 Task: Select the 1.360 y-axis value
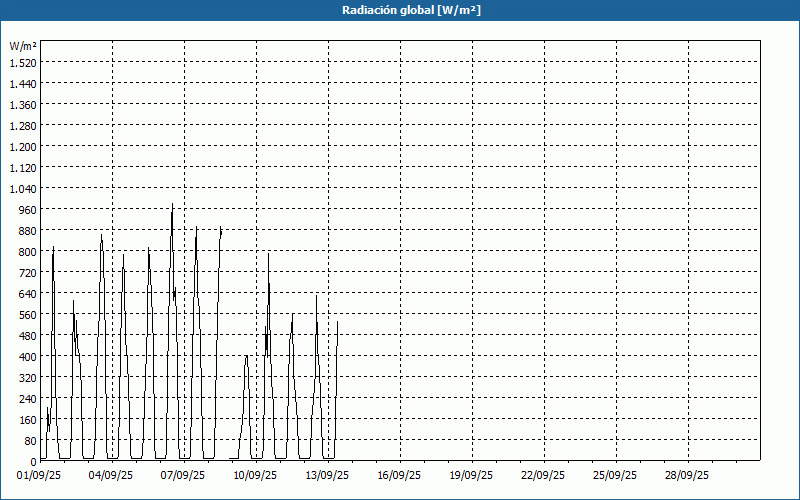pos(23,105)
